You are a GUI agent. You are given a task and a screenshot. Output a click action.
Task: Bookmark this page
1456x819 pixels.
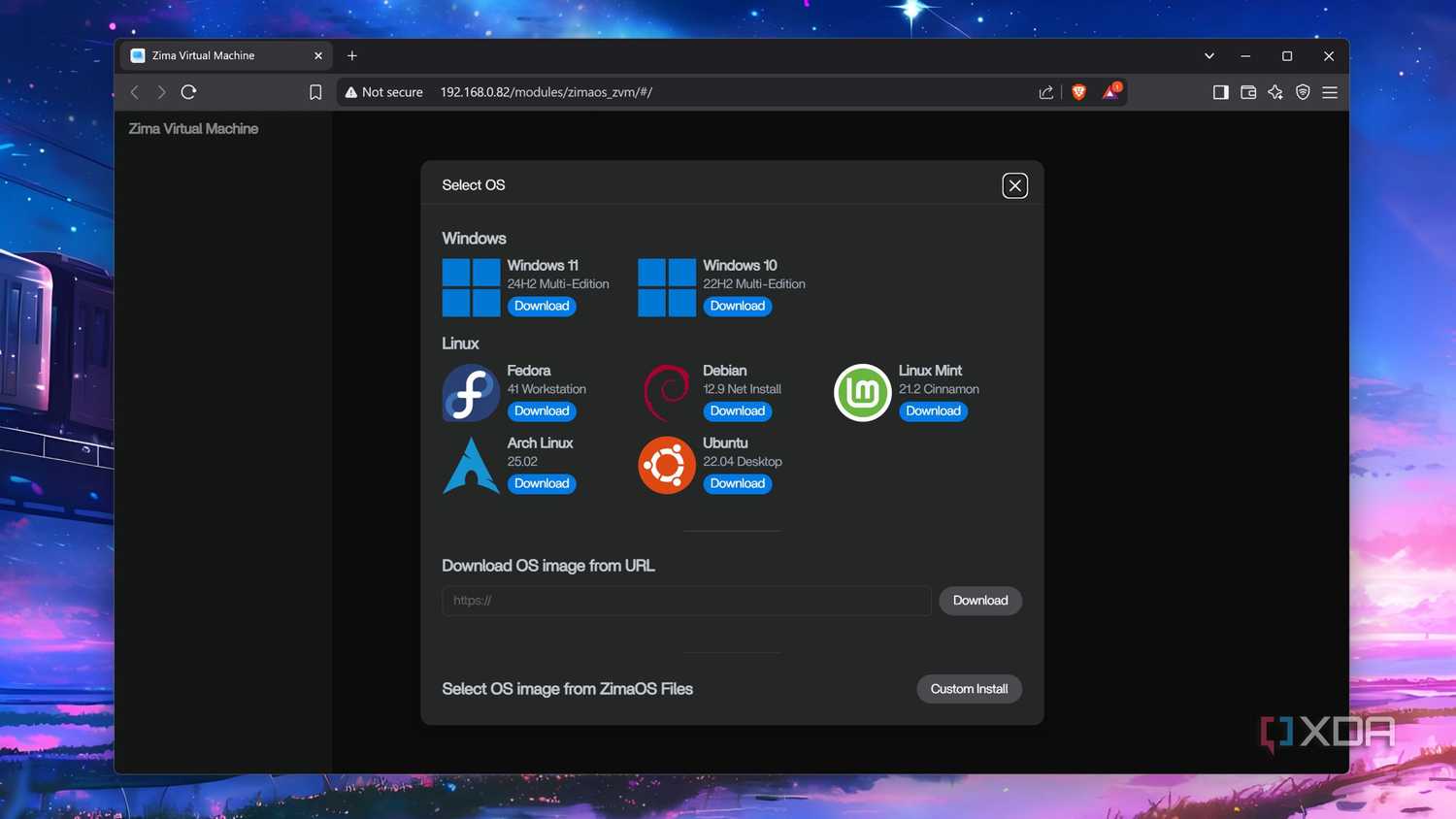[315, 92]
